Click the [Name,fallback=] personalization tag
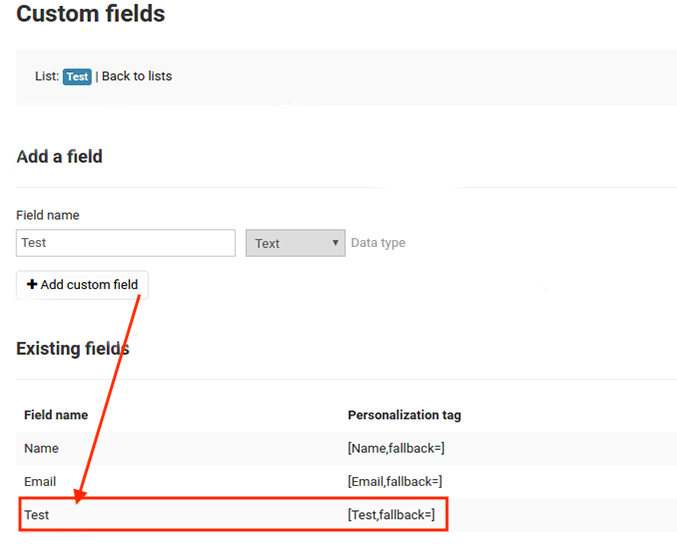This screenshot has height=550, width=677. pos(396,449)
